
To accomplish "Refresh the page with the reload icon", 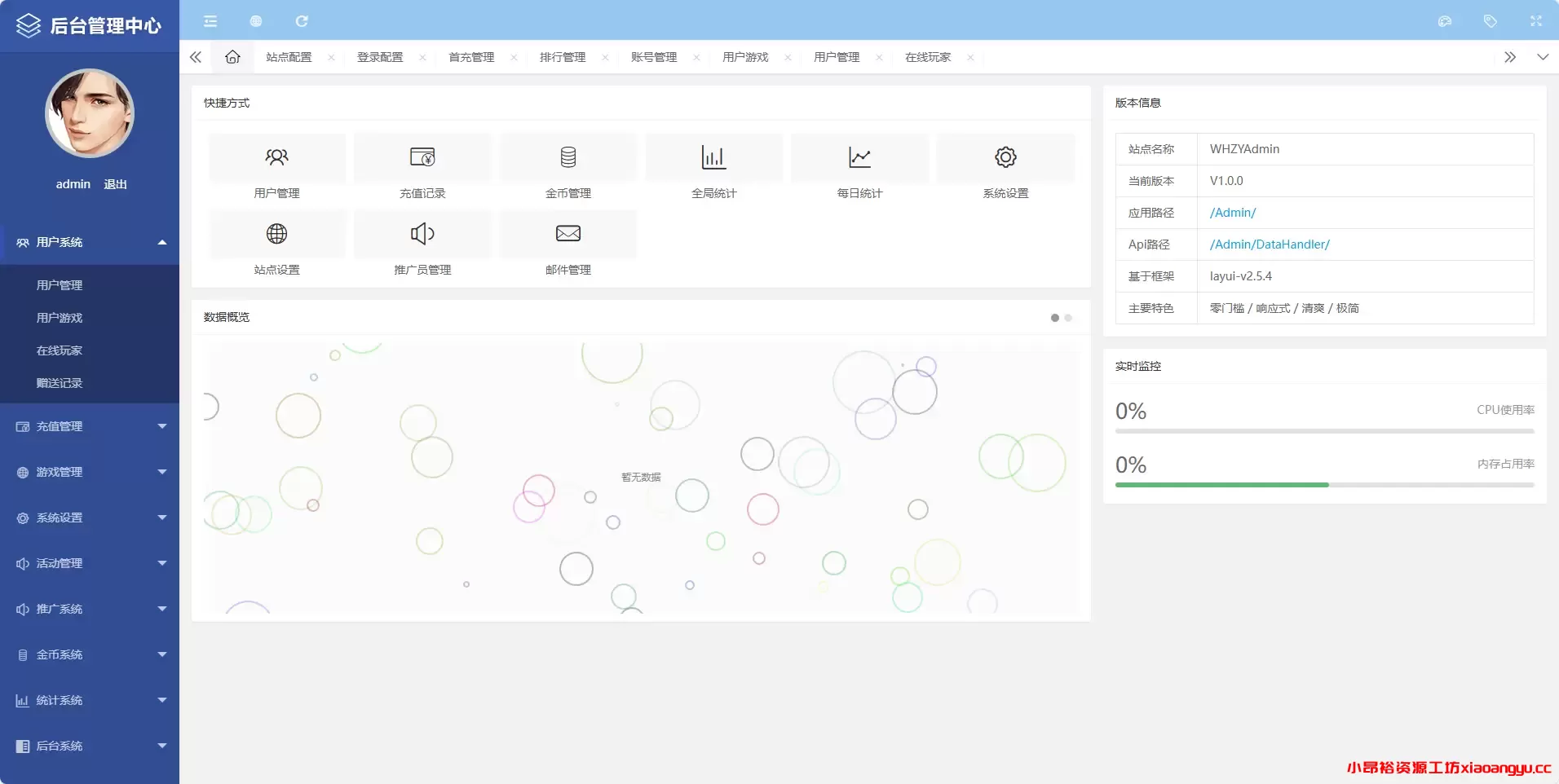I will (x=303, y=20).
